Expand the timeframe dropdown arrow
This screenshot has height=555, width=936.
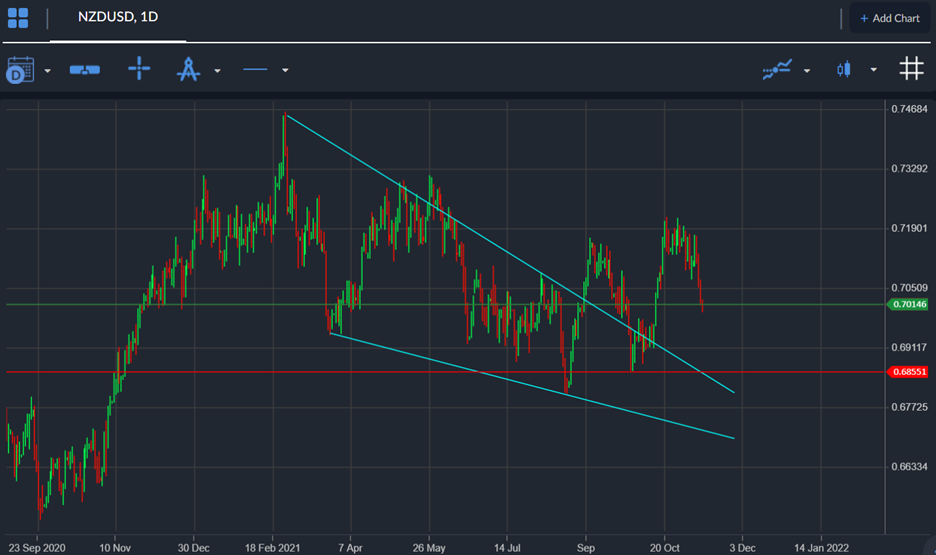[47, 71]
